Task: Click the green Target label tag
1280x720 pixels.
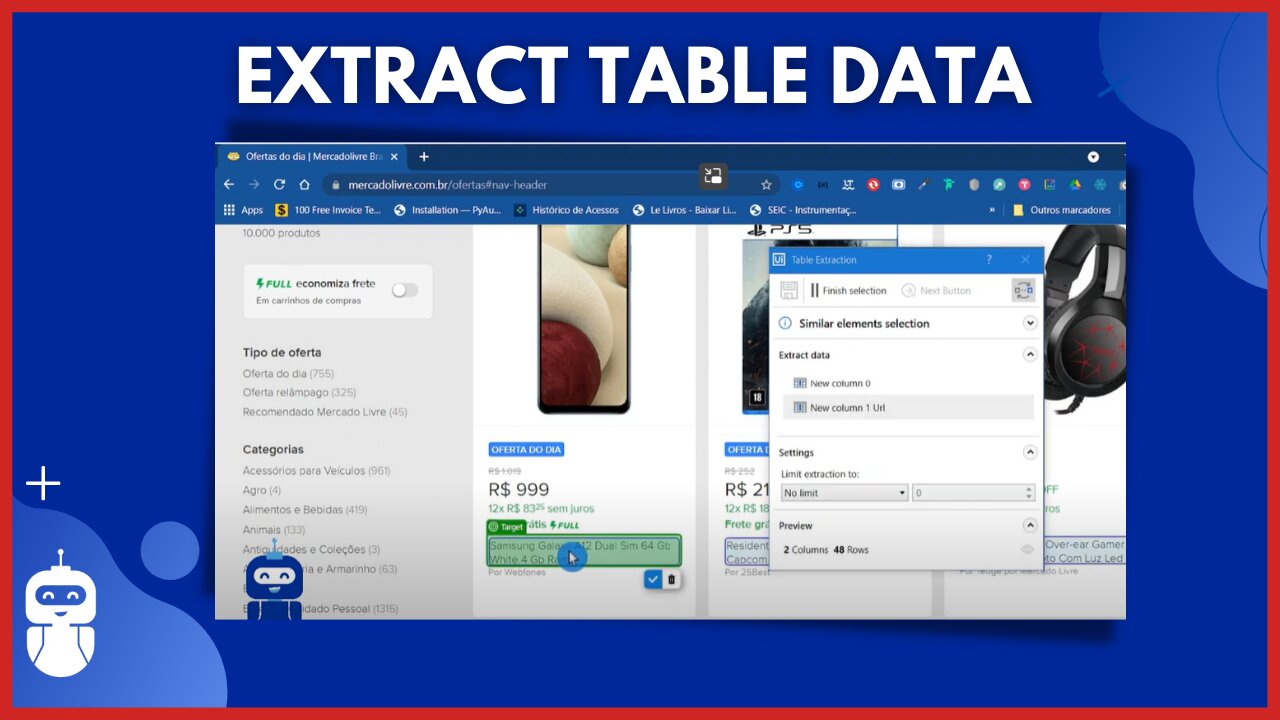Action: tap(506, 526)
